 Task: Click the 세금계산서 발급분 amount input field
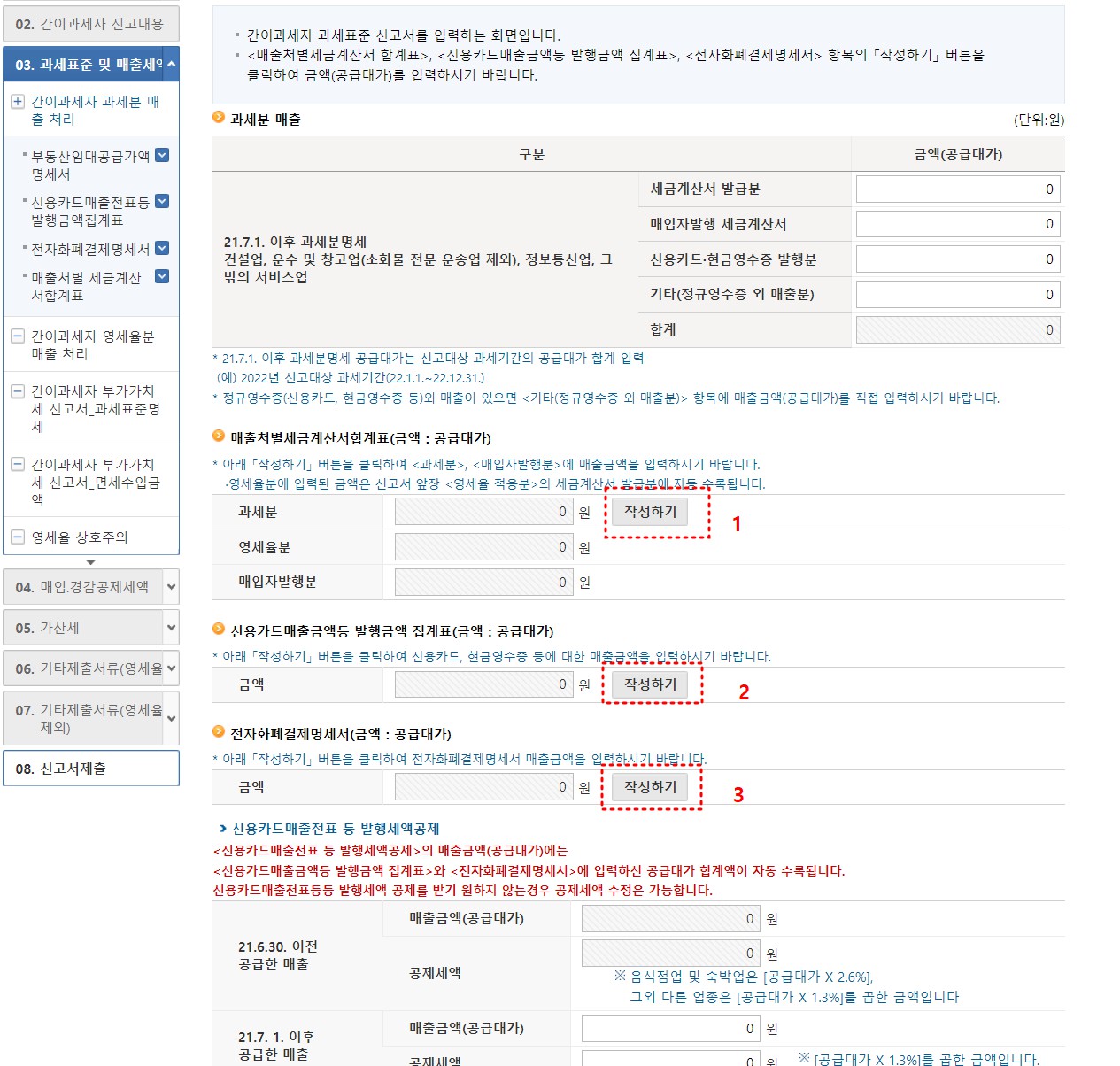tap(957, 189)
